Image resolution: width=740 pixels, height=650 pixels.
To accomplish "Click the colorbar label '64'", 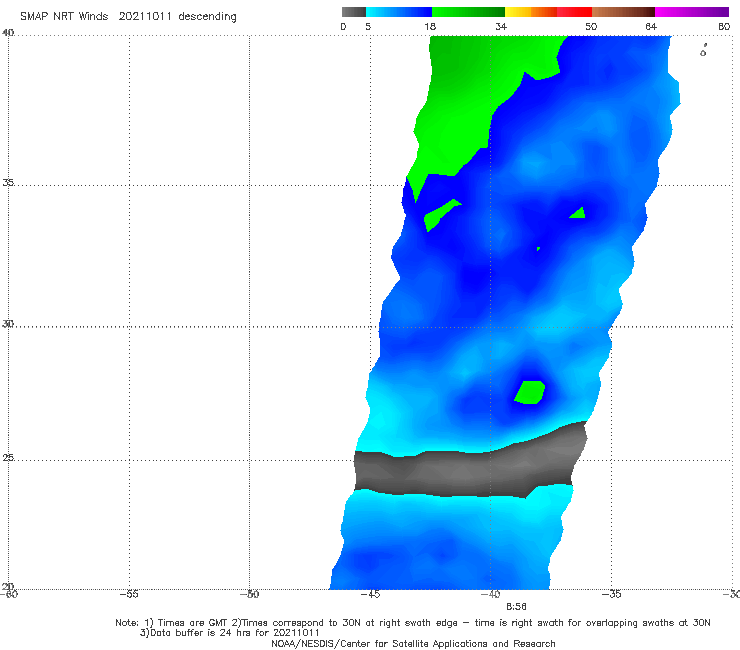I will tap(651, 26).
